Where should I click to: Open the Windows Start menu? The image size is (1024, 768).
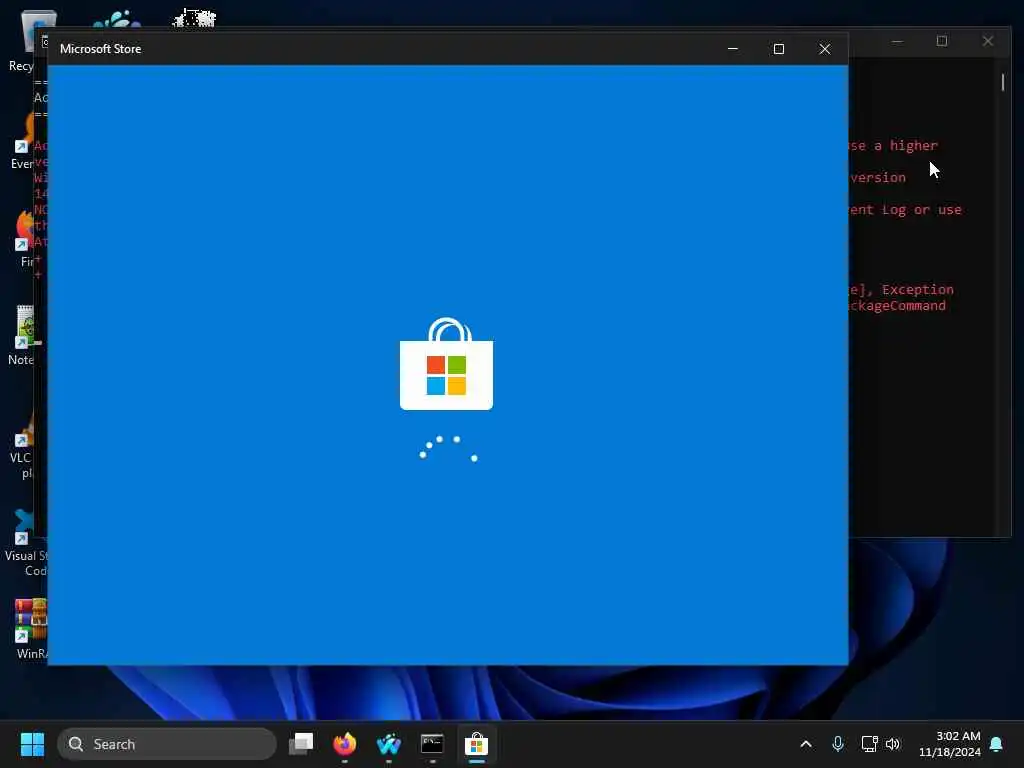[x=32, y=744]
